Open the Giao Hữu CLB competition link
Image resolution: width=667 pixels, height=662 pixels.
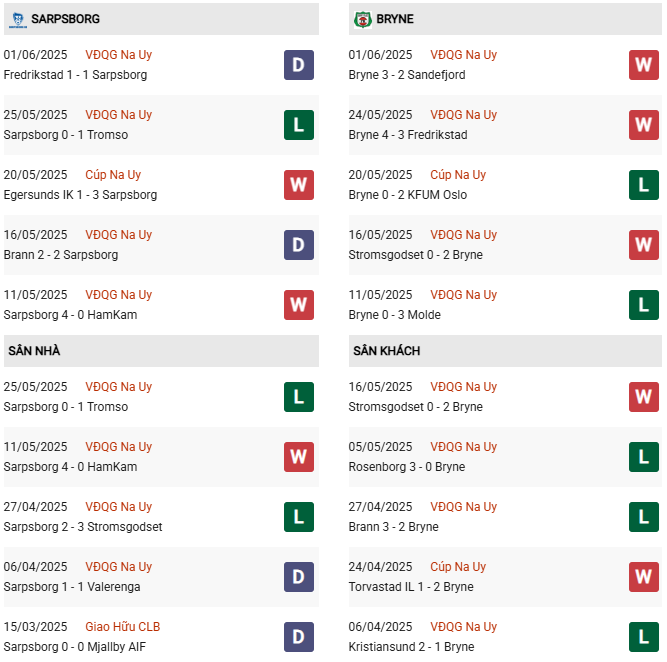(x=123, y=627)
